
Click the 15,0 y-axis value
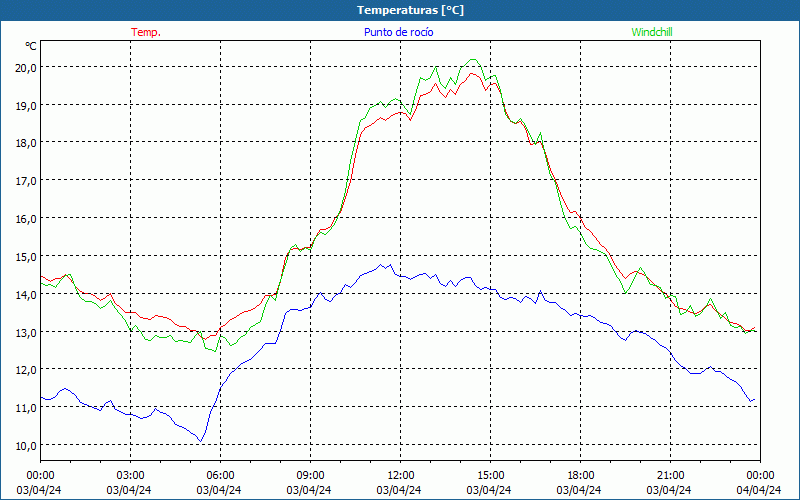26,256
